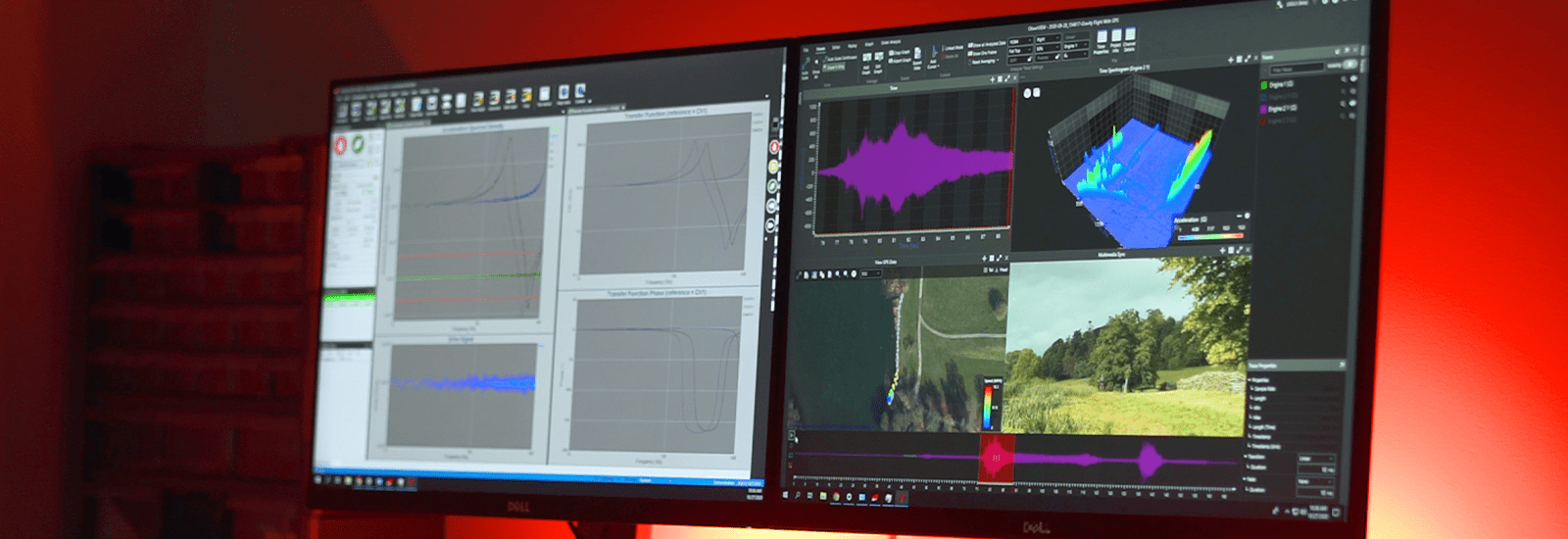Click the red highlighted region on the timeline
Screen dimensions: 1568x539
click(x=996, y=459)
